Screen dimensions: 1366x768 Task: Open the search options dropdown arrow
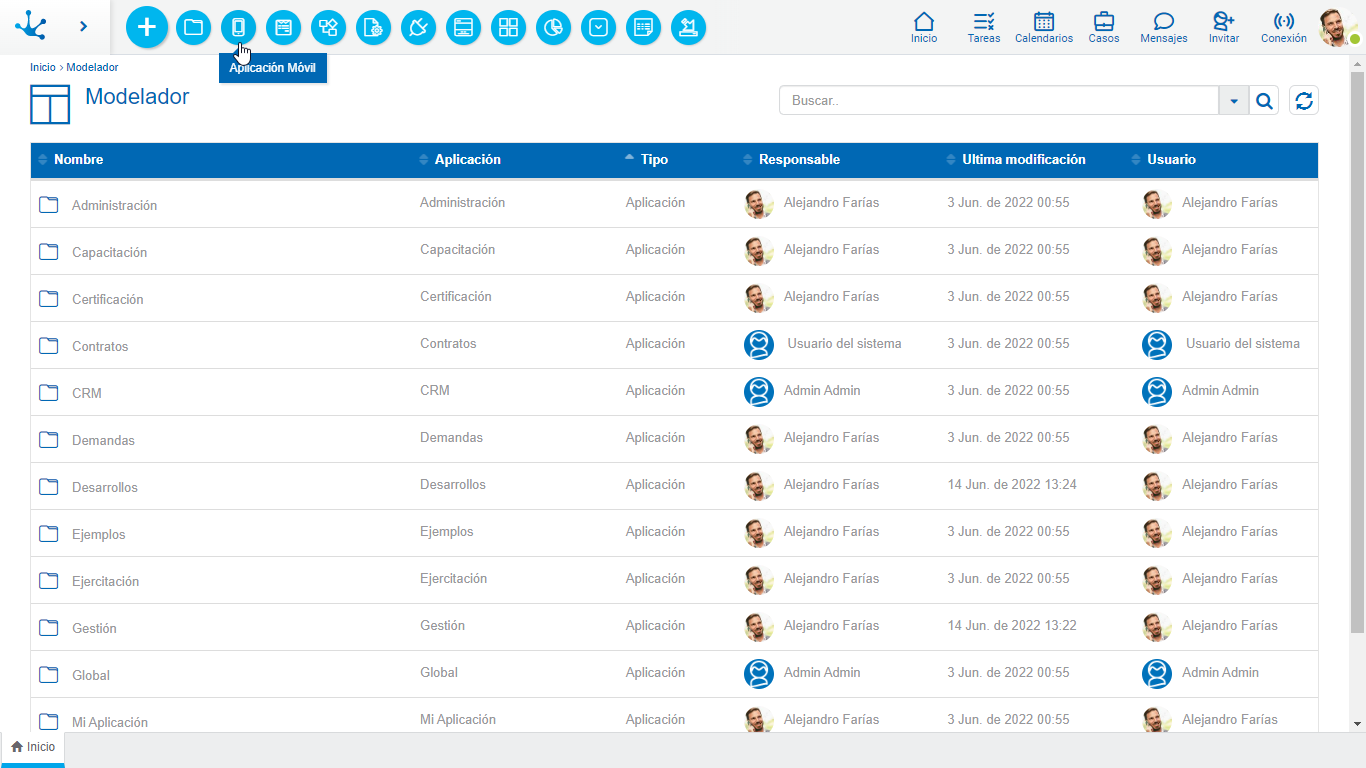click(x=1234, y=100)
